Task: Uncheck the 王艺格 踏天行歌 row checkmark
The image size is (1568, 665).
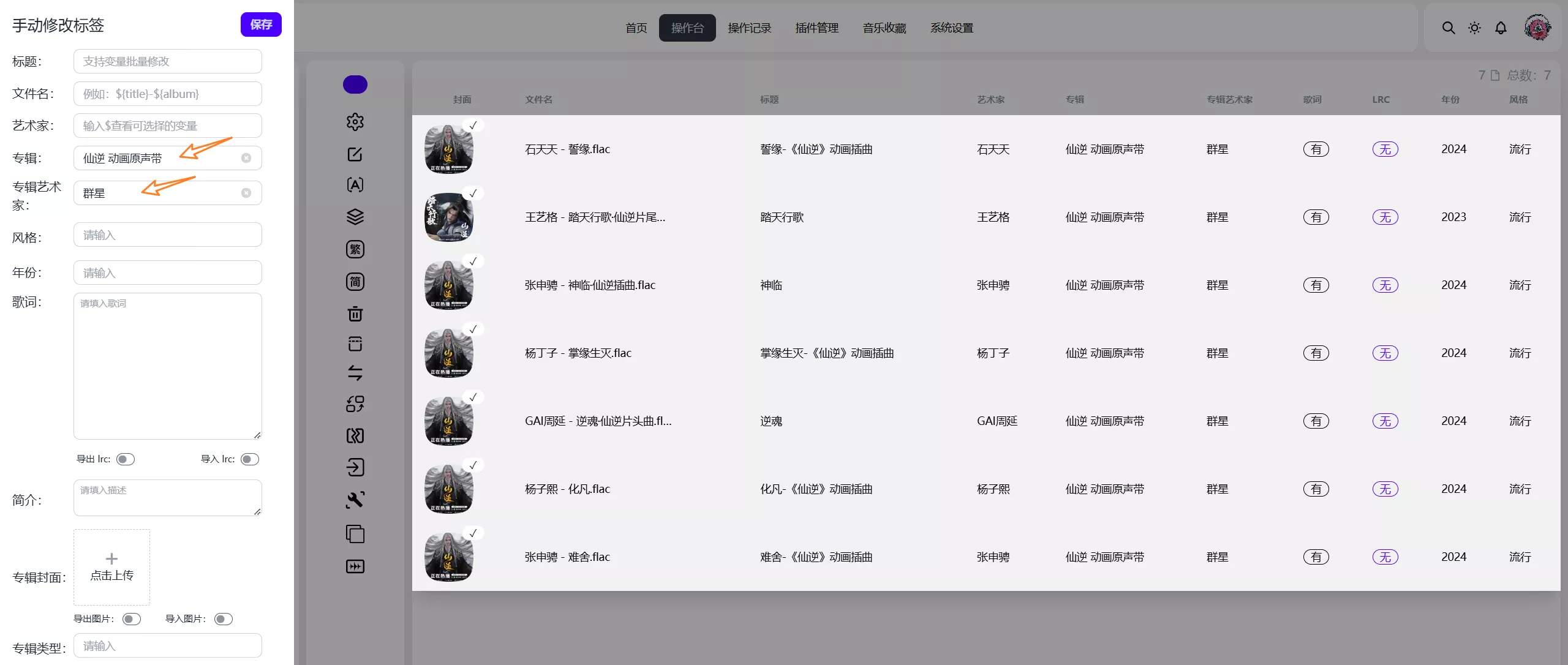Action: [x=473, y=193]
